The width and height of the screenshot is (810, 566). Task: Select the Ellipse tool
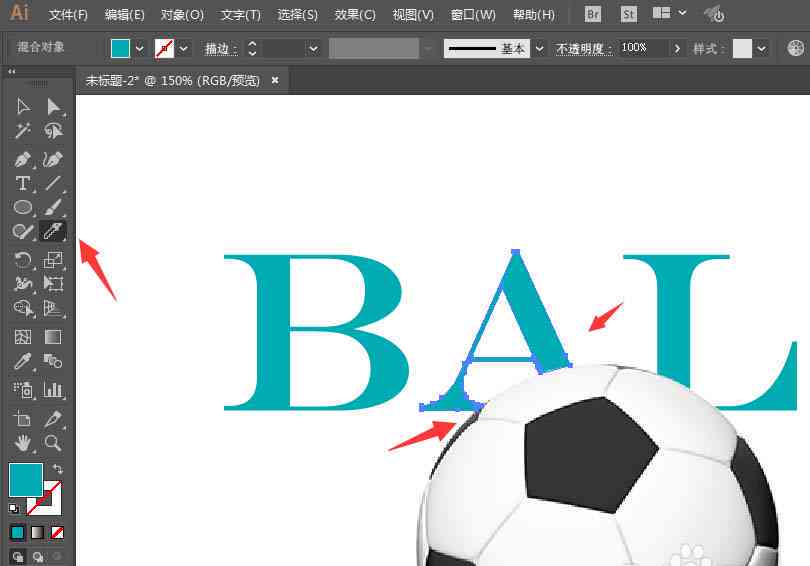[x=23, y=207]
